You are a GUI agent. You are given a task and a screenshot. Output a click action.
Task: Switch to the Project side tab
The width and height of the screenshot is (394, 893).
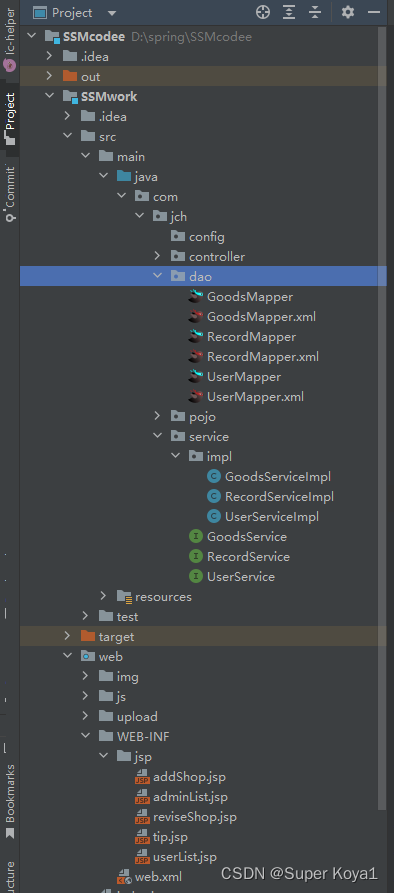(10, 118)
